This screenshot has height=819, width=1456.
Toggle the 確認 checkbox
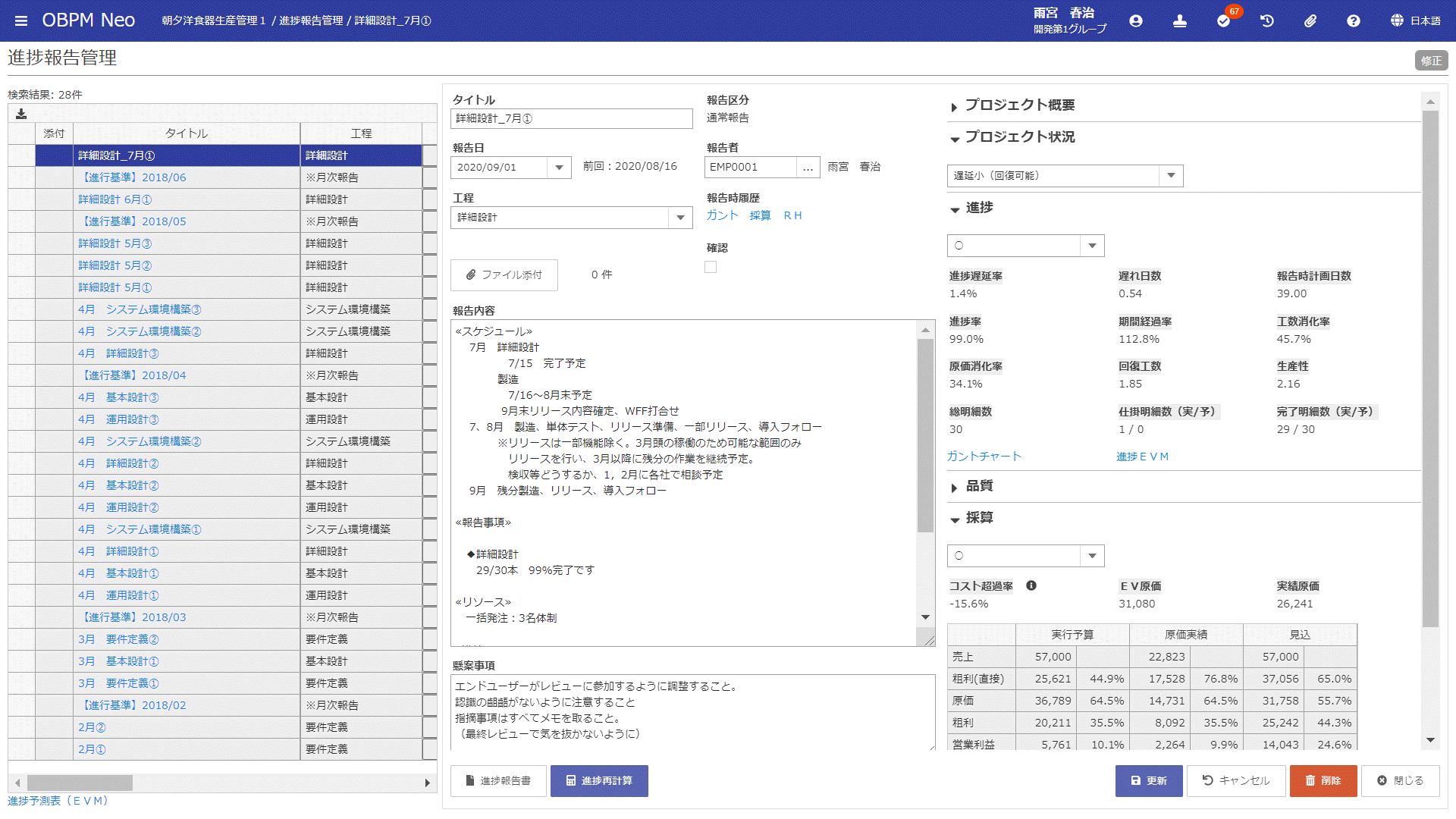click(711, 267)
